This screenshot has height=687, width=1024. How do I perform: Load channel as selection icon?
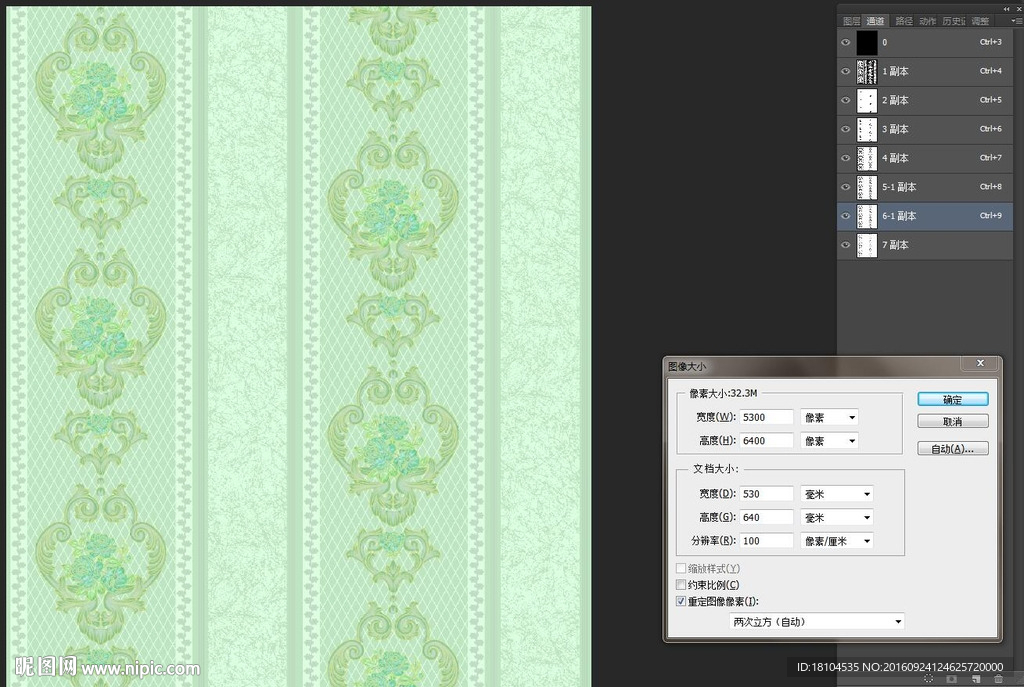point(929,679)
